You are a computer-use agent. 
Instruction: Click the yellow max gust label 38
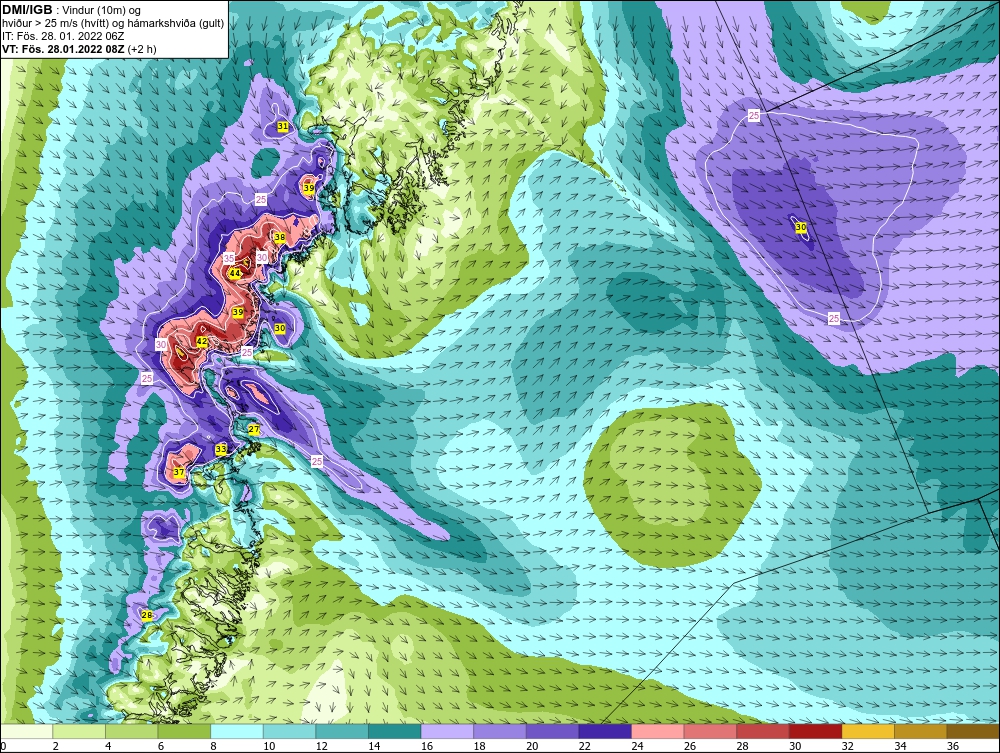[x=279, y=237]
